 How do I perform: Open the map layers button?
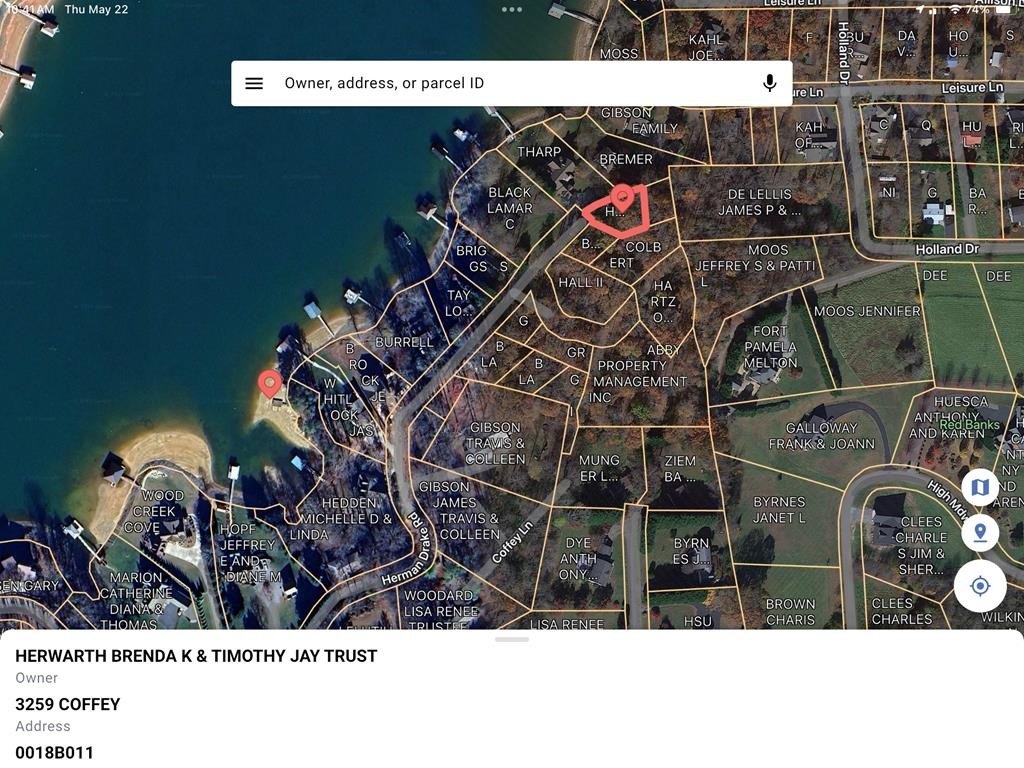pyautogui.click(x=980, y=487)
